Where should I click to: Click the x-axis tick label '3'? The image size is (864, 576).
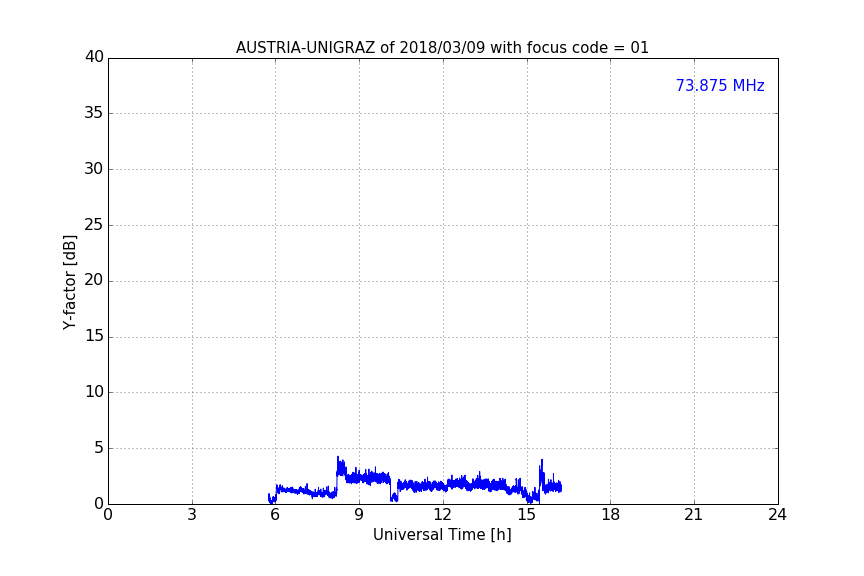[192, 515]
